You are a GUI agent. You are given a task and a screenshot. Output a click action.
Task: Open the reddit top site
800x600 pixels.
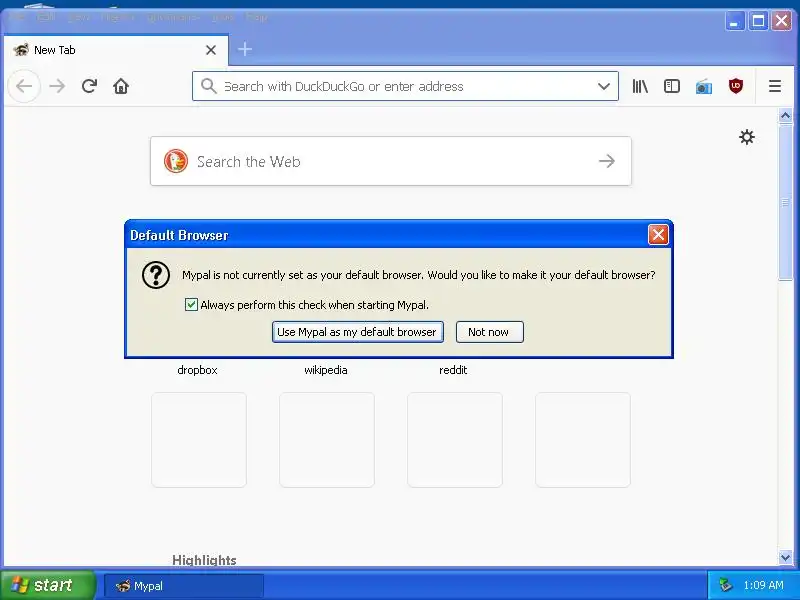tap(453, 370)
